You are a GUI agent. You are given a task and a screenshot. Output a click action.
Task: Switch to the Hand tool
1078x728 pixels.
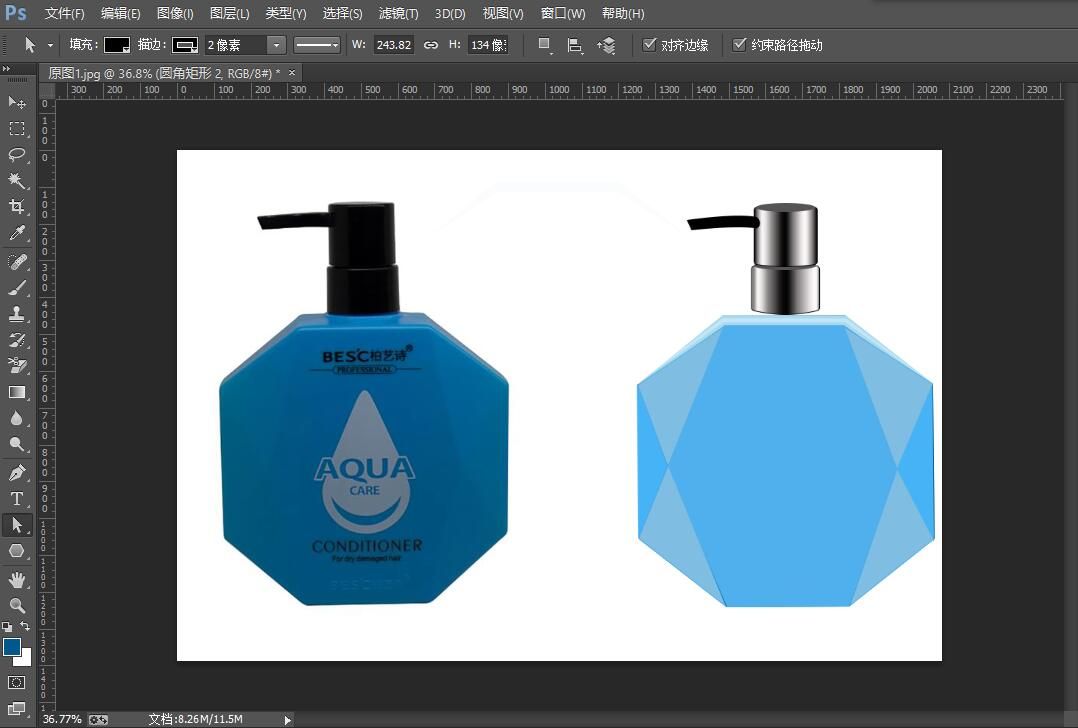click(x=17, y=579)
